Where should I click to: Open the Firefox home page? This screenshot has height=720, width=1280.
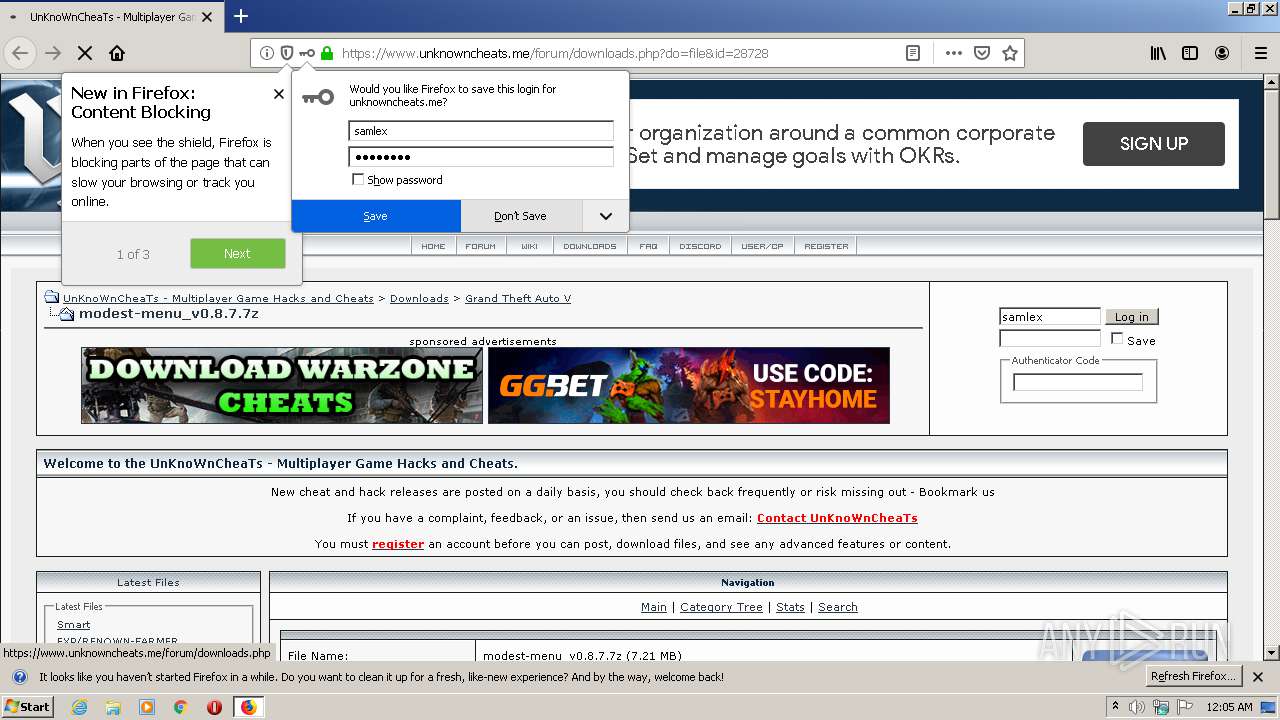[117, 53]
